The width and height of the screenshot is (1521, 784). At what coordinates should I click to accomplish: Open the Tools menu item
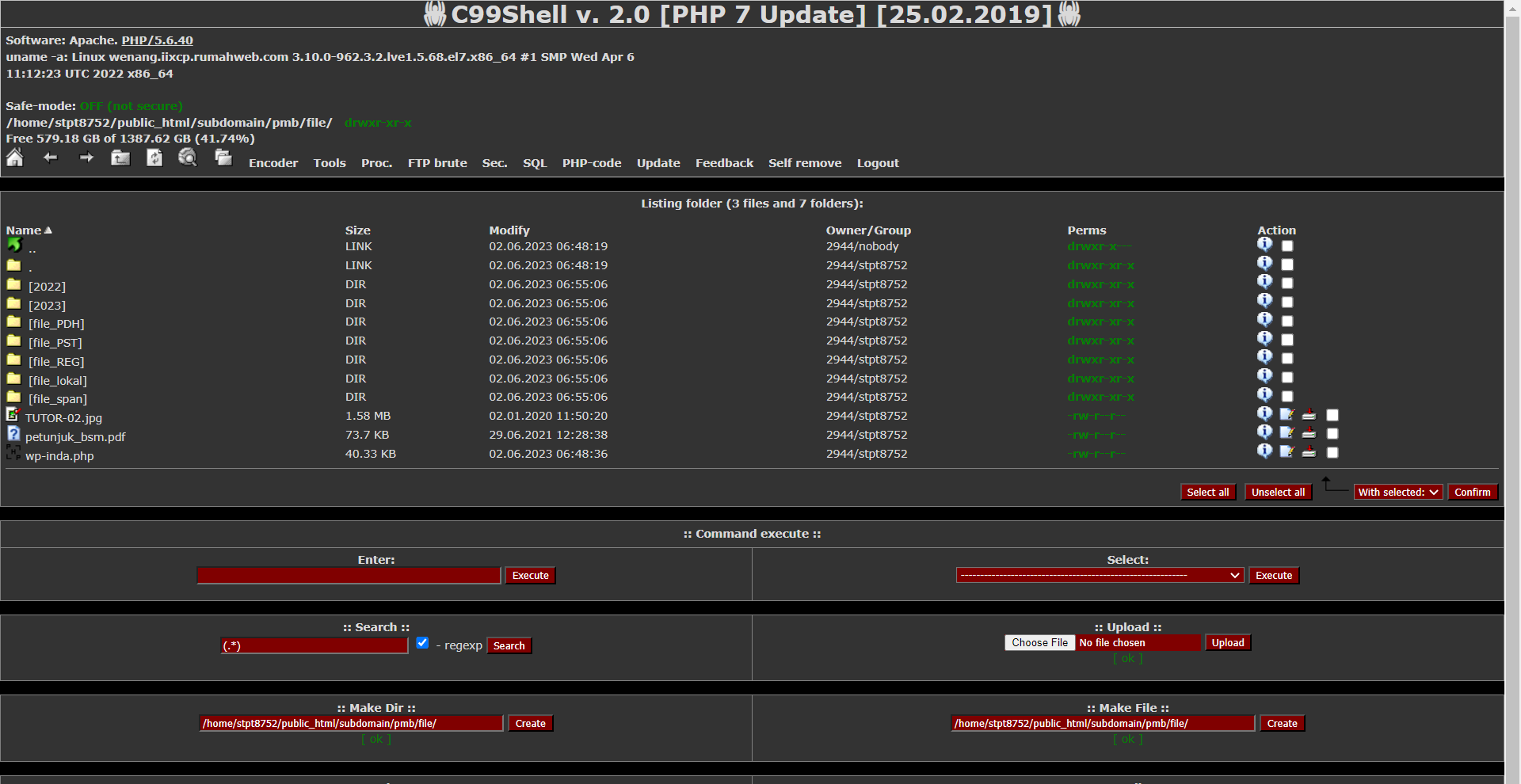(x=330, y=163)
